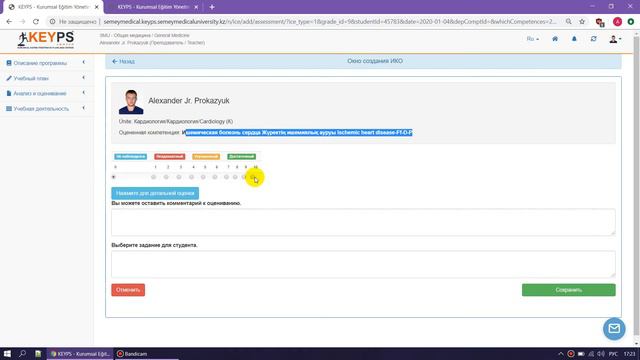
Task: Open the notifications bell icon
Action: click(x=574, y=39)
